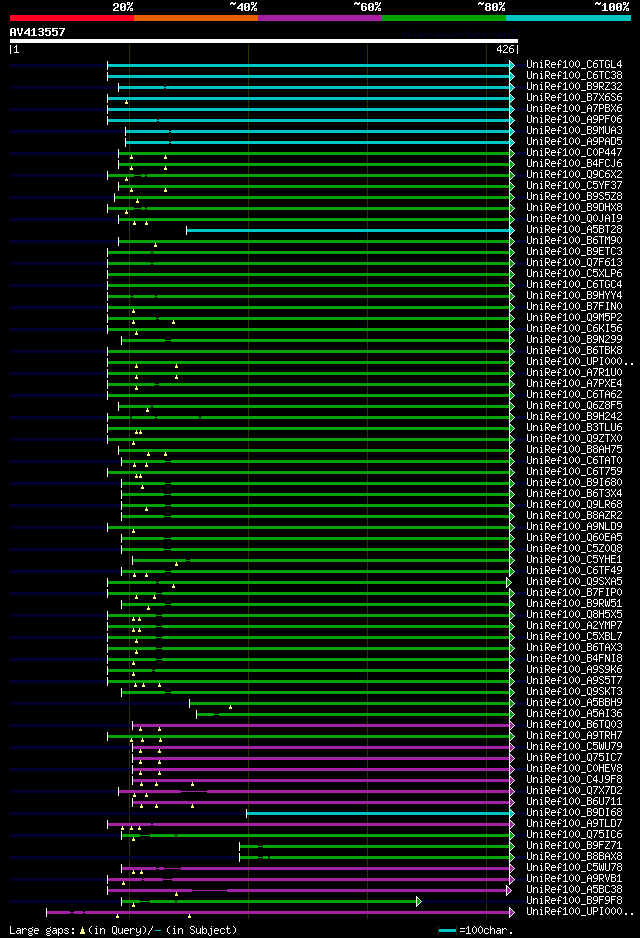Click label UniRef100_B8AH75
Image resolution: width=640 pixels, height=938 pixels.
coord(574,450)
